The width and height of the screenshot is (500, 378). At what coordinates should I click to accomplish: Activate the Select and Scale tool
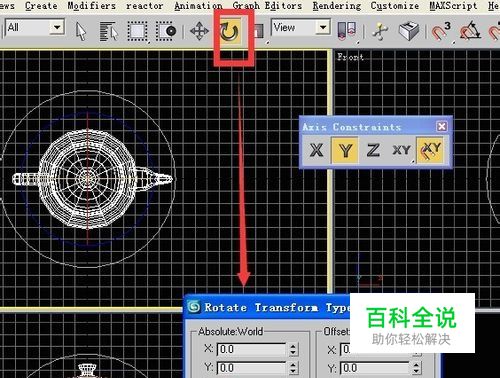pos(259,31)
